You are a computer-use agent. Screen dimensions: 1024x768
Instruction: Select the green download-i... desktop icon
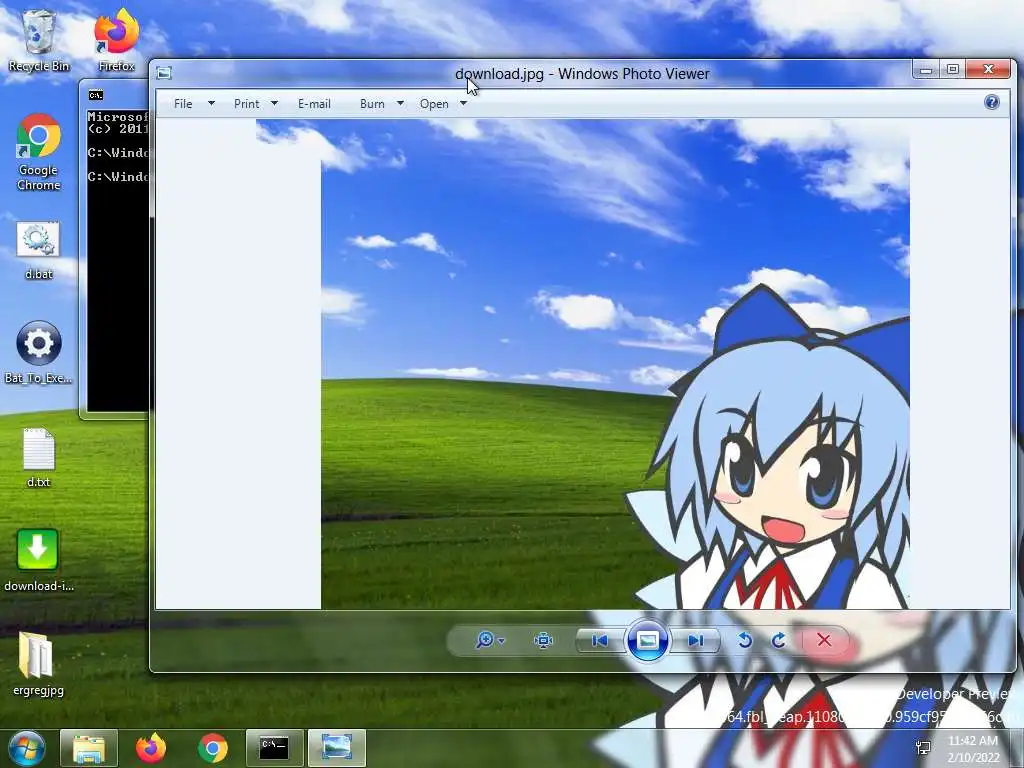39,560
